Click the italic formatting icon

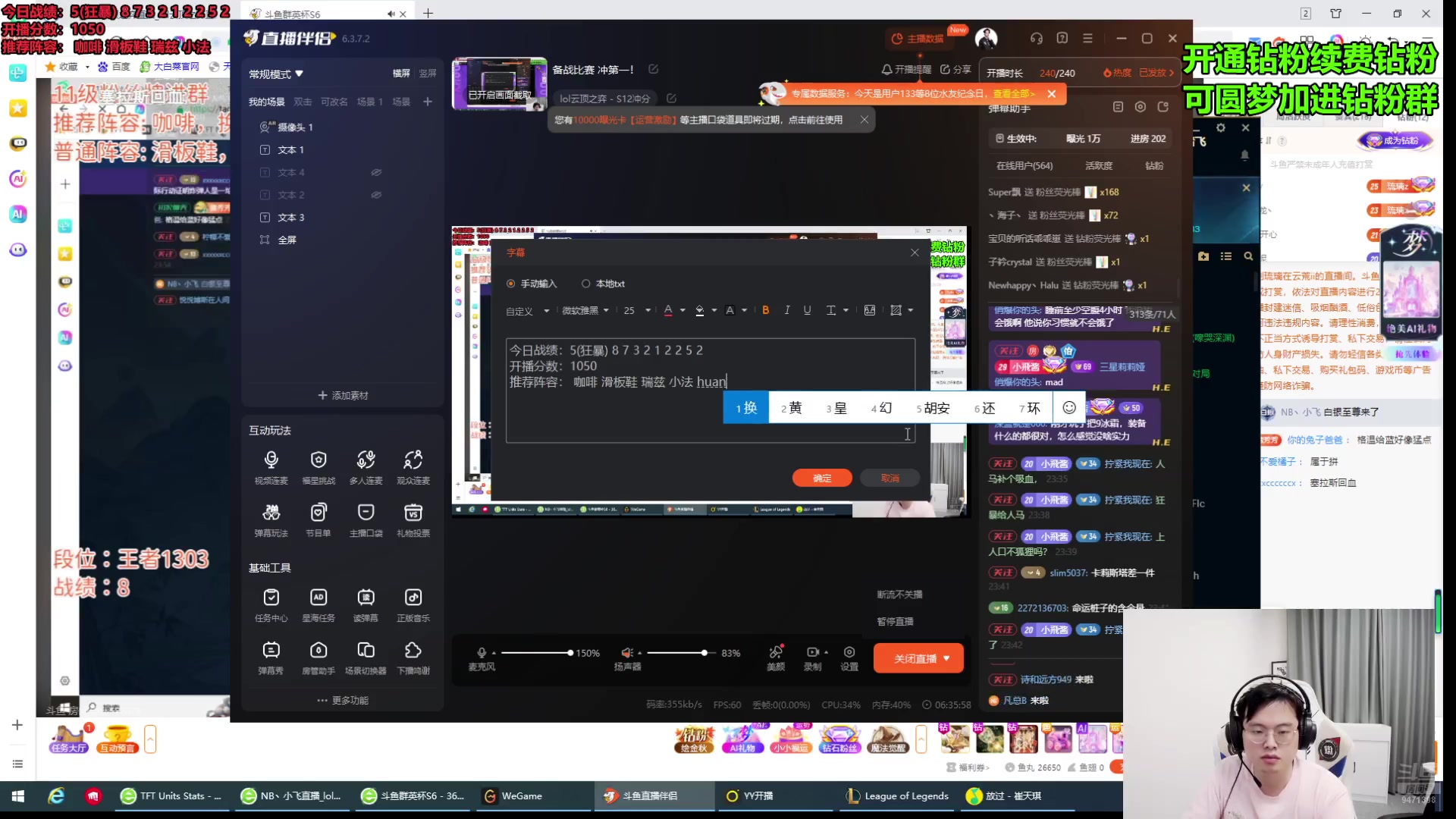click(x=789, y=310)
